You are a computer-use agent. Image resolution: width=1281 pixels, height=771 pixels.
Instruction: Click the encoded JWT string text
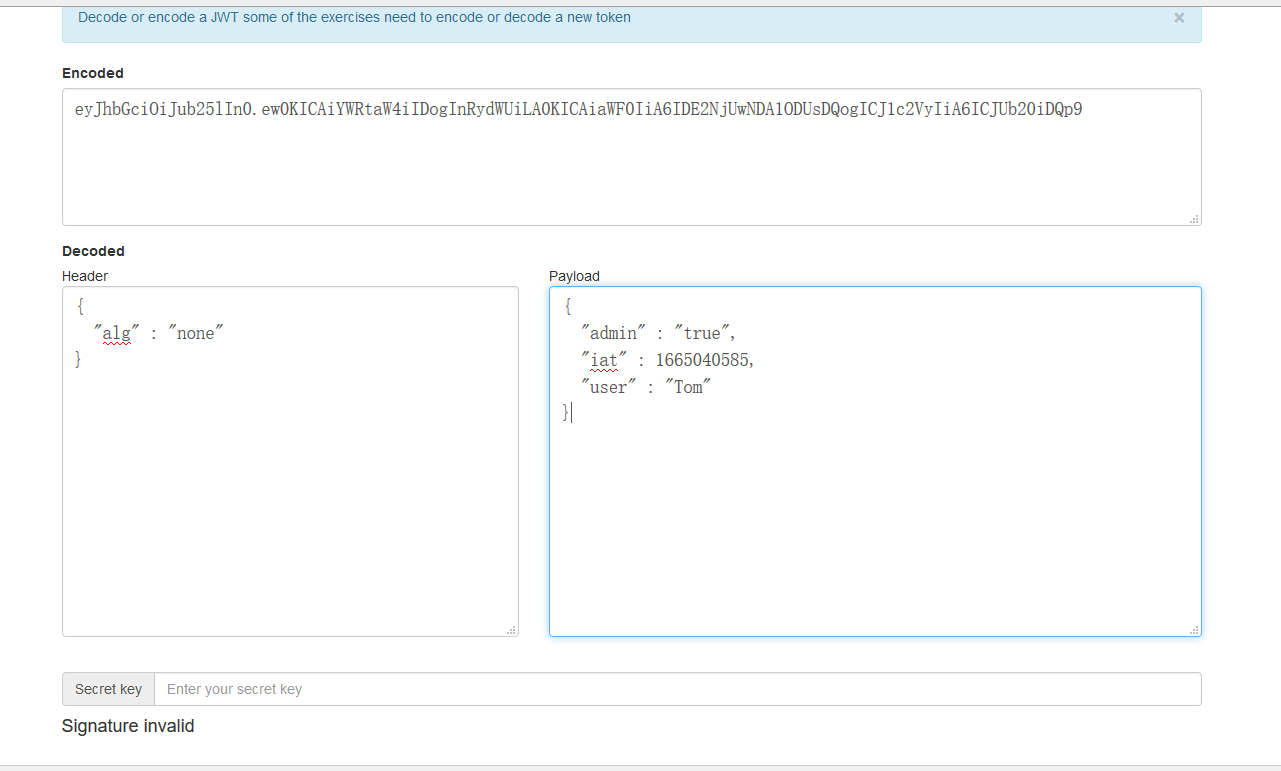coord(578,109)
